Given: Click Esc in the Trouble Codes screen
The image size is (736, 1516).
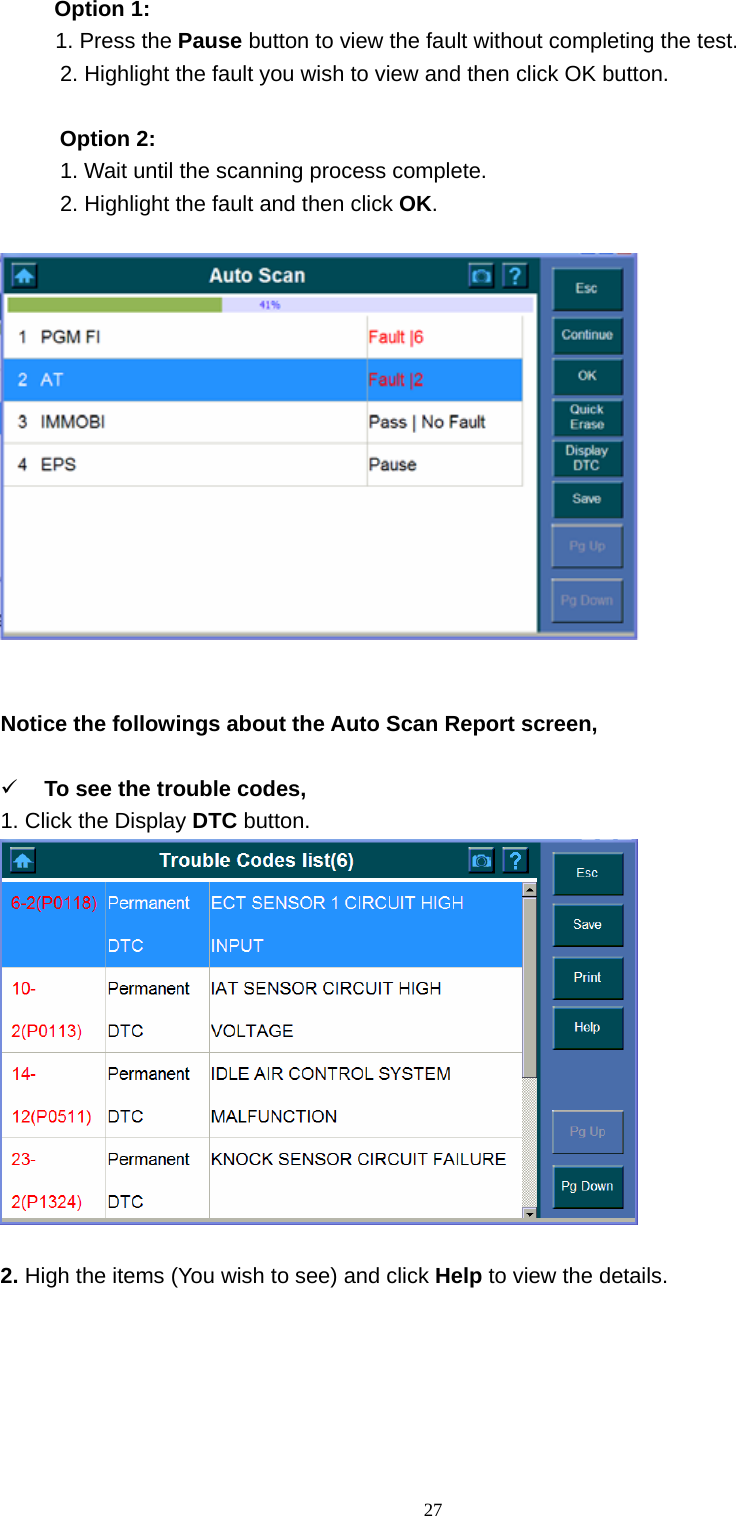Looking at the screenshot, I should (587, 873).
